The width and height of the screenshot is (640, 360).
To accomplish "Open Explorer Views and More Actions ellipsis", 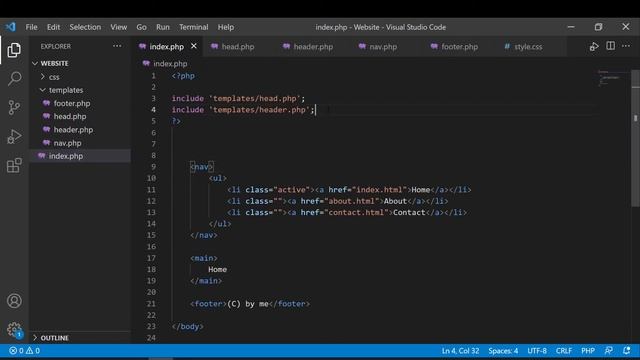I will click(x=117, y=46).
